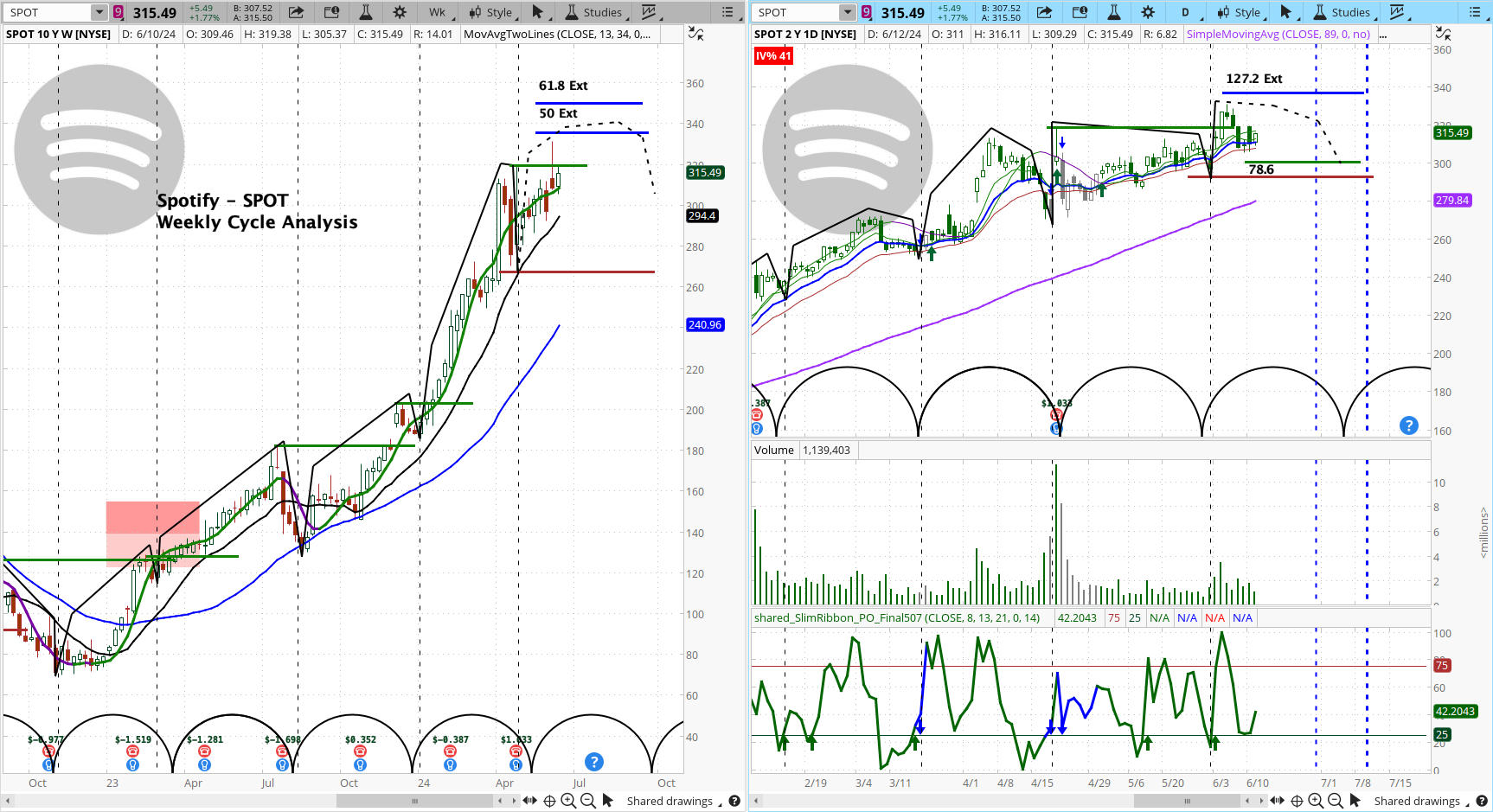Image resolution: width=1493 pixels, height=812 pixels.
Task: Click the flask Edit Studies icon on left chart
Action: pos(366,12)
